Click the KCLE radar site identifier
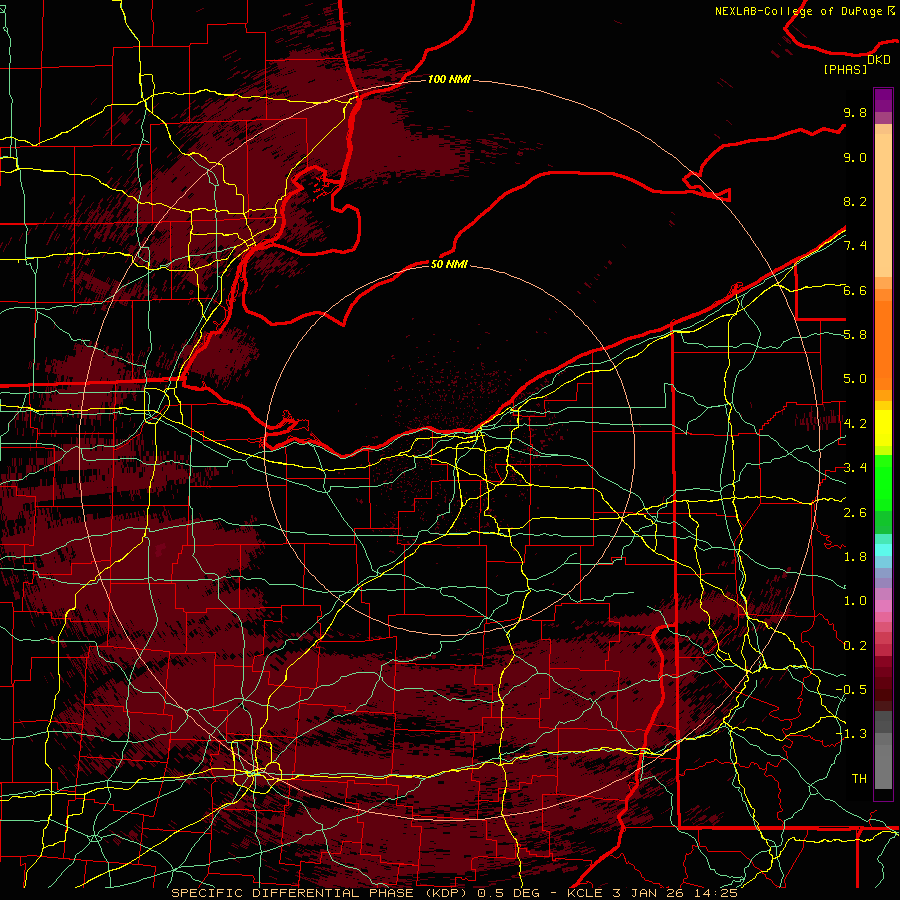Image resolution: width=900 pixels, height=900 pixels. 585,893
